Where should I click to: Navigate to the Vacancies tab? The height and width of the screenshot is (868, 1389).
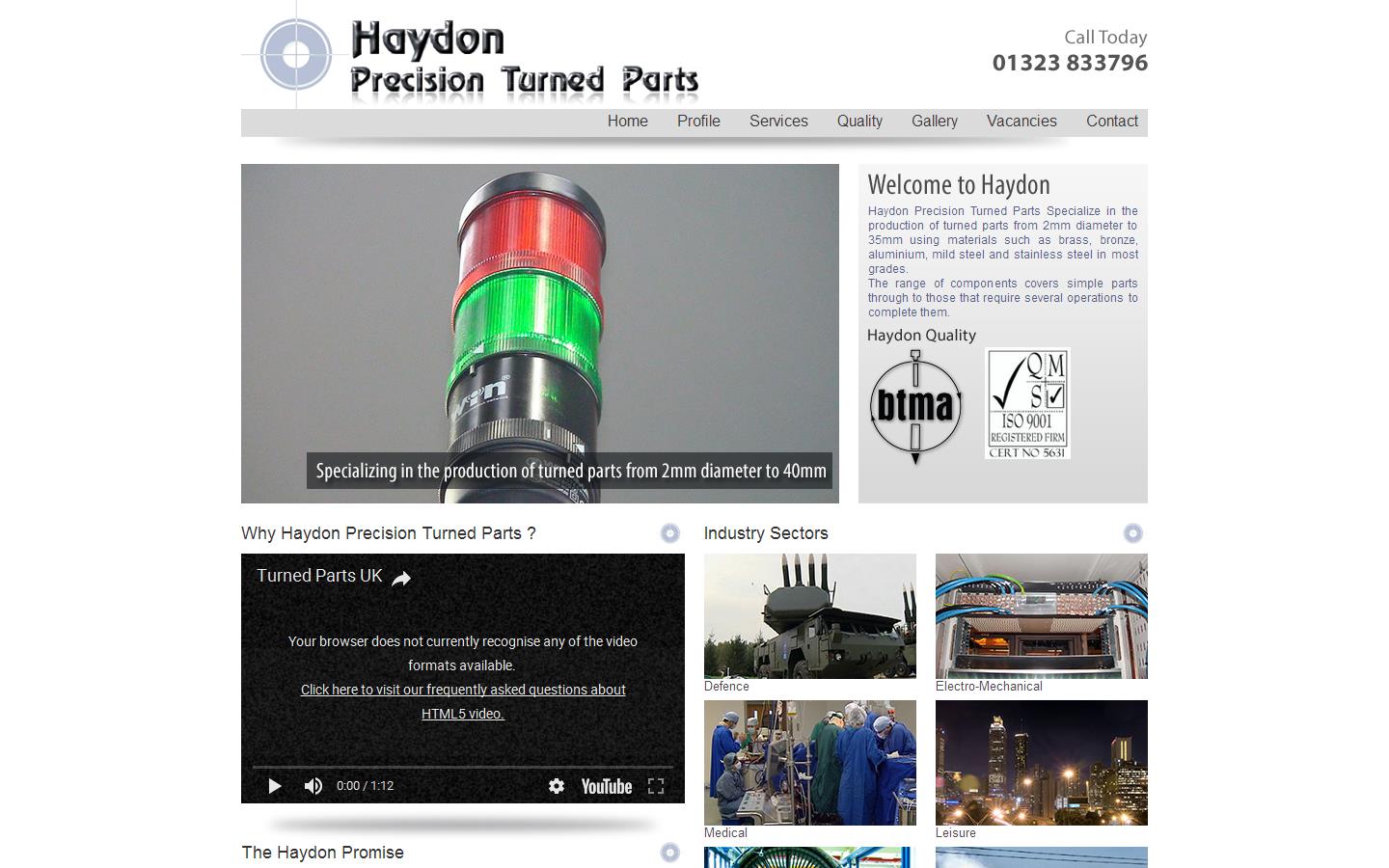(1021, 122)
